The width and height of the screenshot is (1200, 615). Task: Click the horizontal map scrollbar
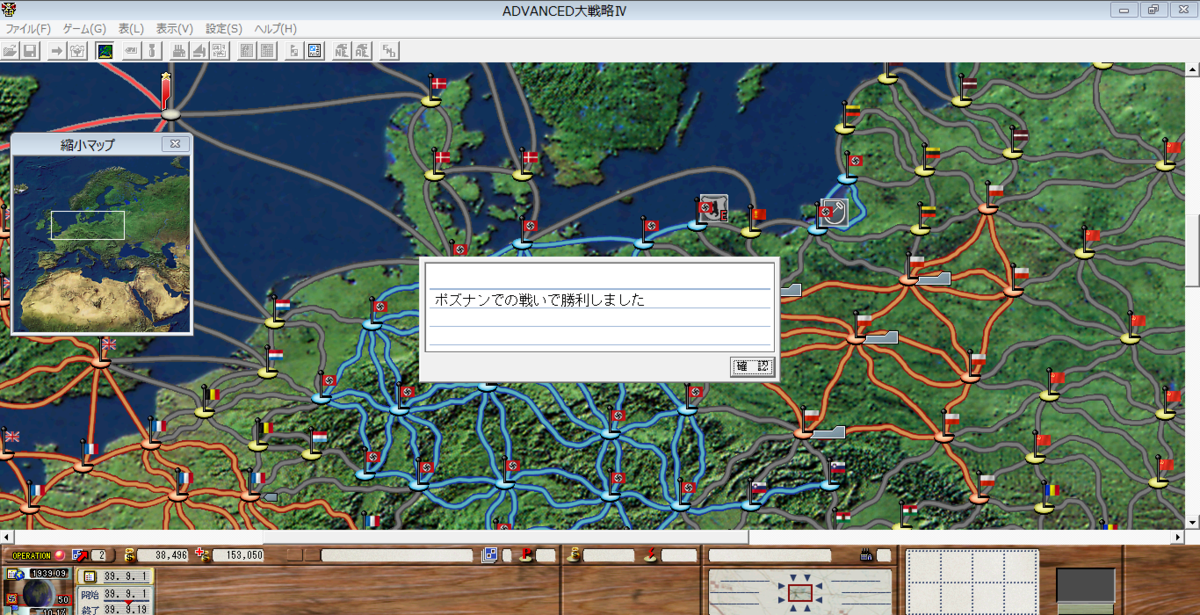(594, 537)
